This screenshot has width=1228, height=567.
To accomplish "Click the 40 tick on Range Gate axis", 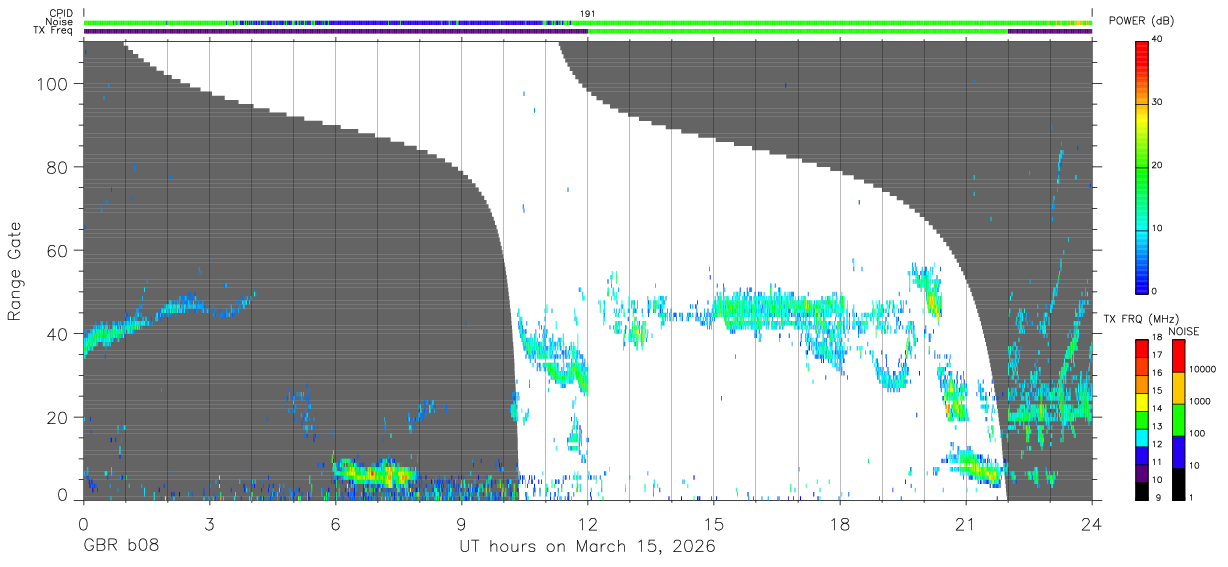I will pos(59,334).
